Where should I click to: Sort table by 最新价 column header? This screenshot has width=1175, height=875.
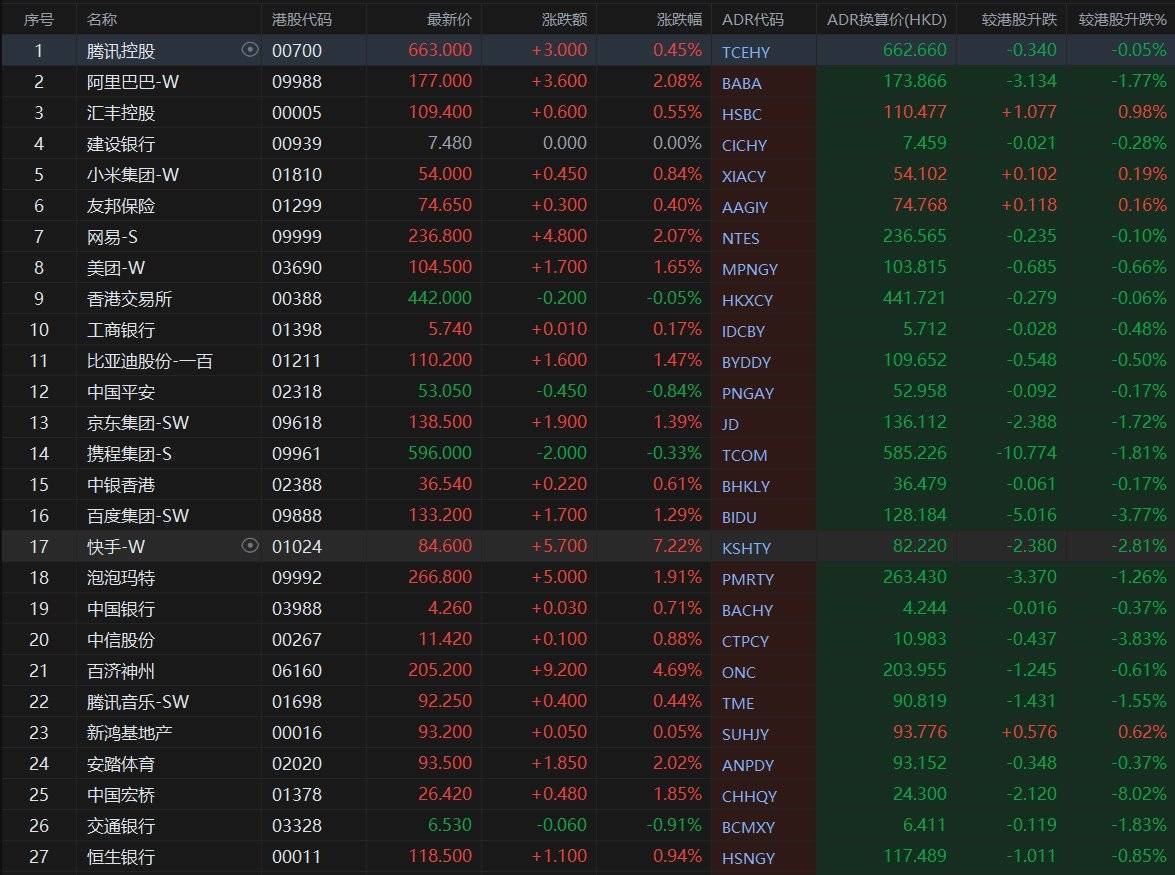click(x=449, y=19)
